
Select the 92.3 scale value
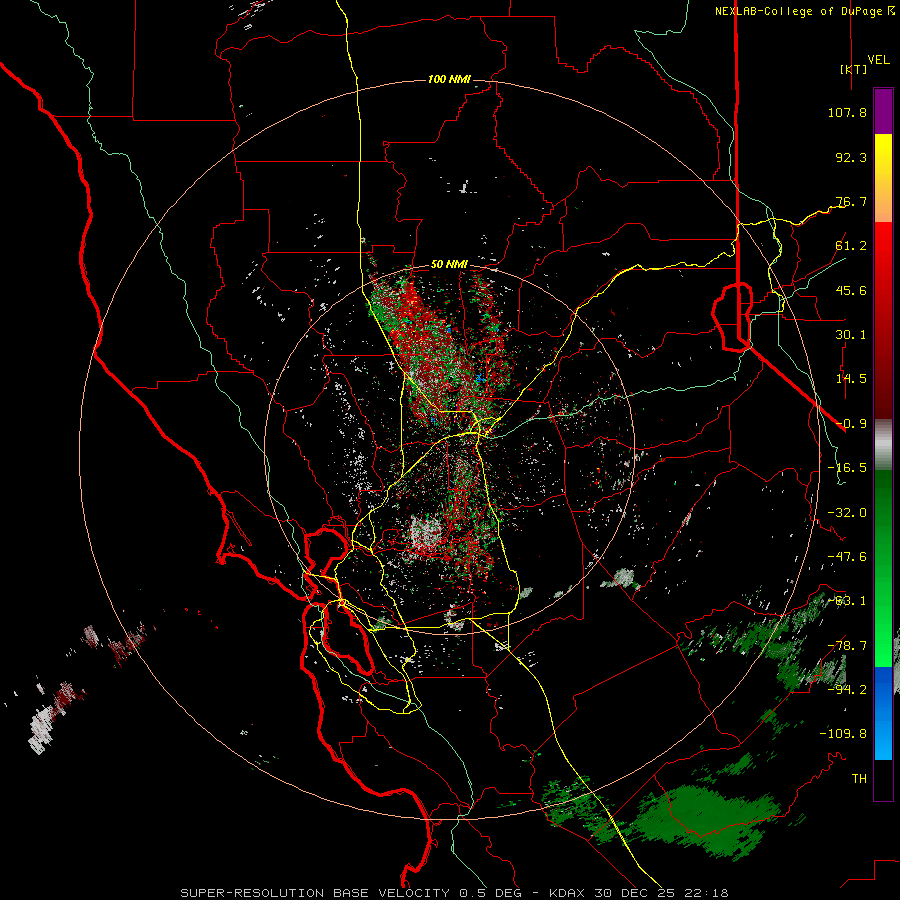tap(851, 157)
